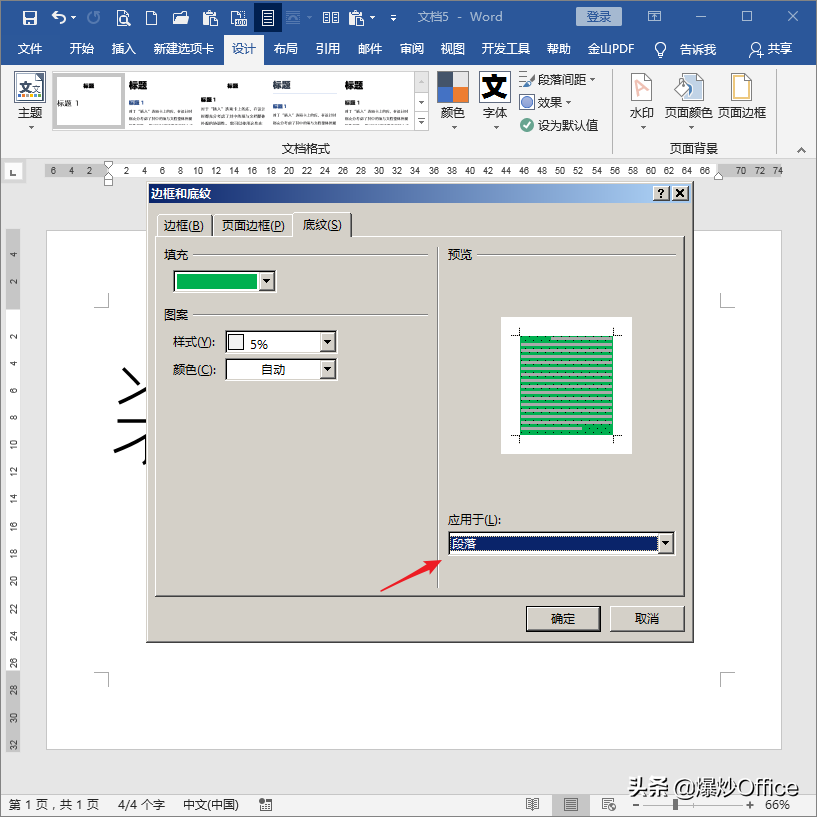Expand the Apply to (应用于) combo box
Viewport: 817px width, 817px height.
(x=666, y=543)
